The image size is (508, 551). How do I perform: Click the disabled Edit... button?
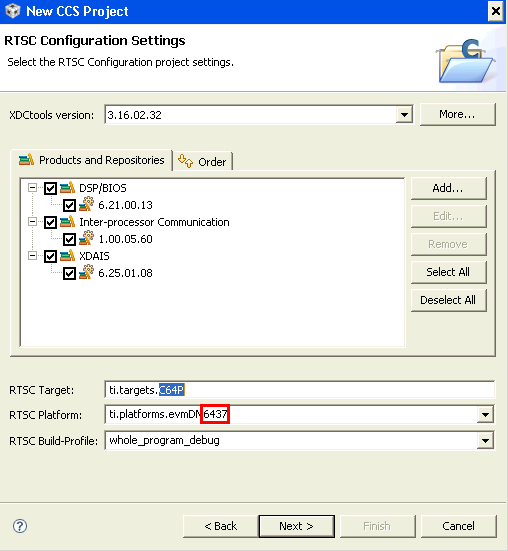point(449,216)
